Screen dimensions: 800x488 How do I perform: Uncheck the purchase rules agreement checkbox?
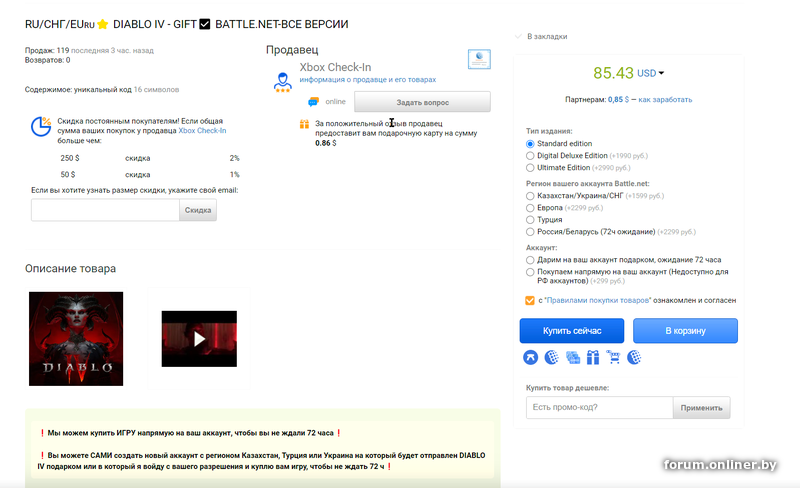coord(530,300)
